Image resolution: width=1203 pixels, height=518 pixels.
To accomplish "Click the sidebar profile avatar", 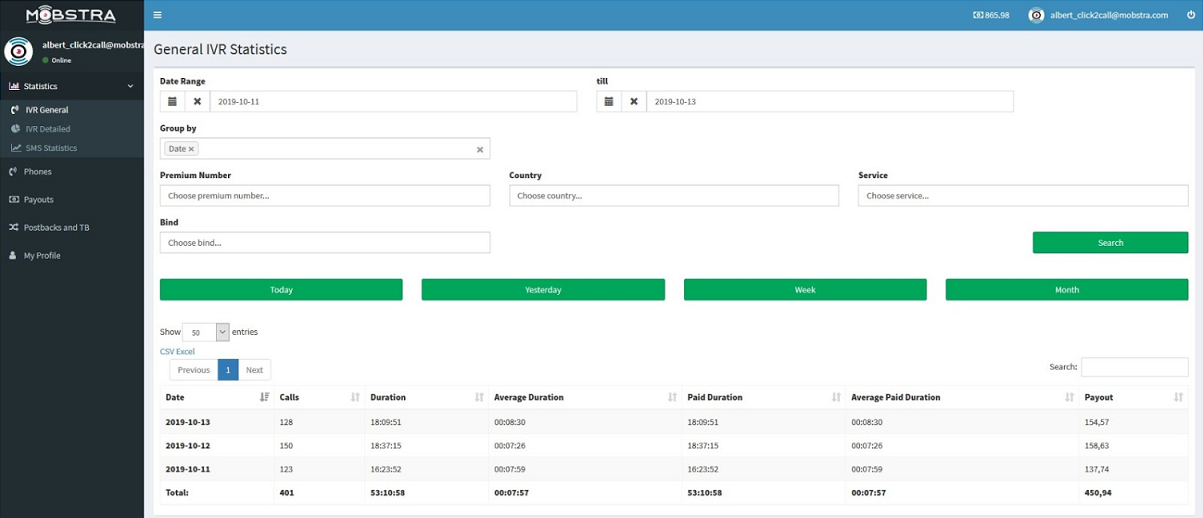I will [x=19, y=51].
